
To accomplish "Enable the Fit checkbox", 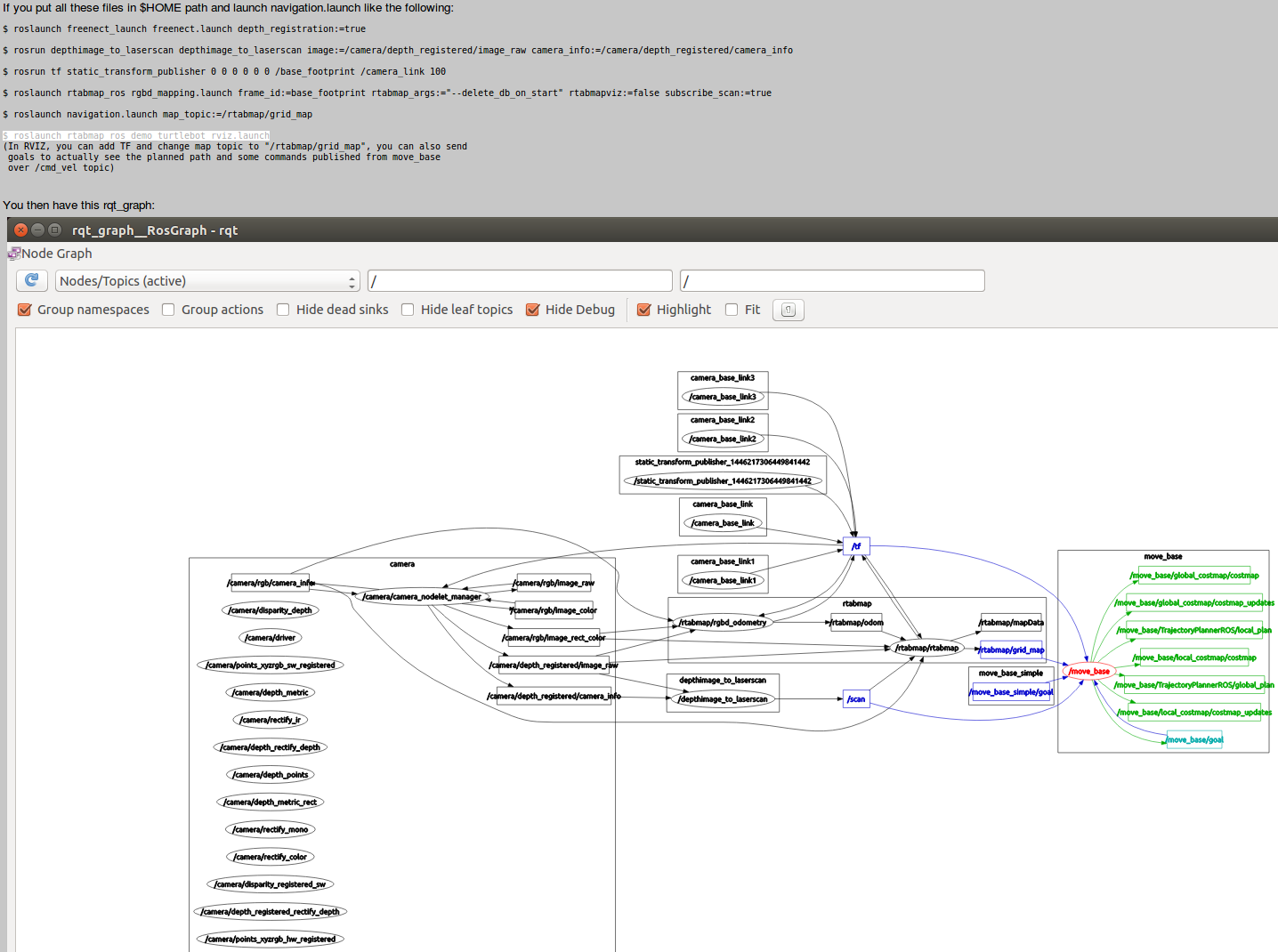I will pyautogui.click(x=732, y=310).
